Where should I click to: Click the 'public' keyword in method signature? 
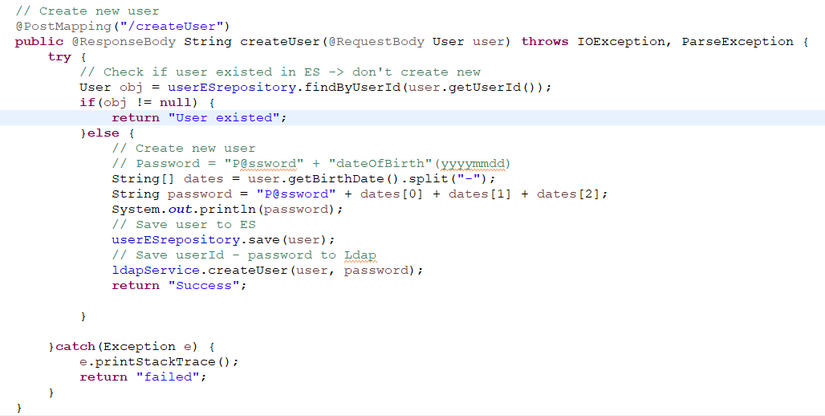pyautogui.click(x=39, y=42)
